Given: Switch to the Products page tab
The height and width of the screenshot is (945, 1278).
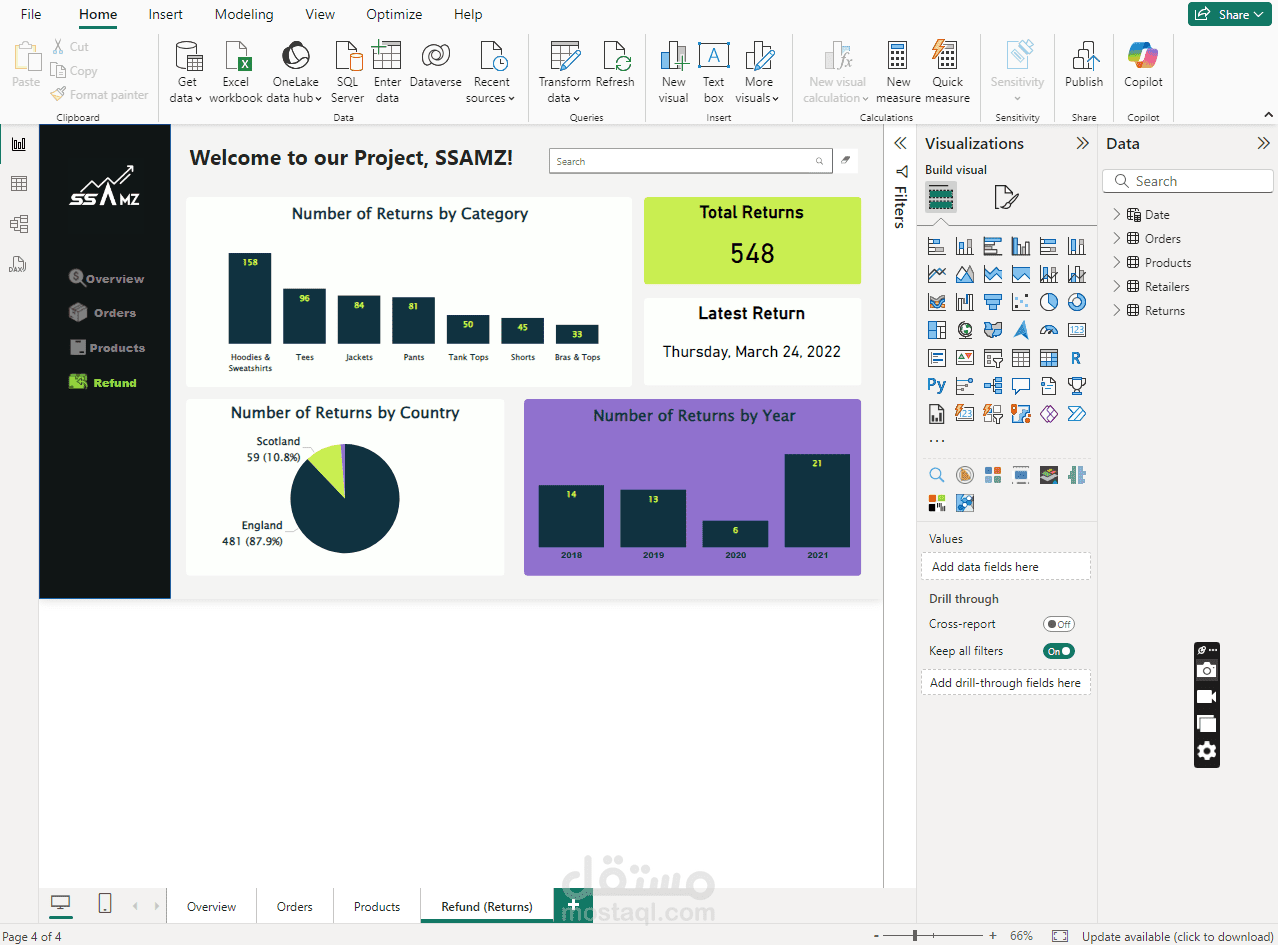Looking at the screenshot, I should tap(377, 907).
